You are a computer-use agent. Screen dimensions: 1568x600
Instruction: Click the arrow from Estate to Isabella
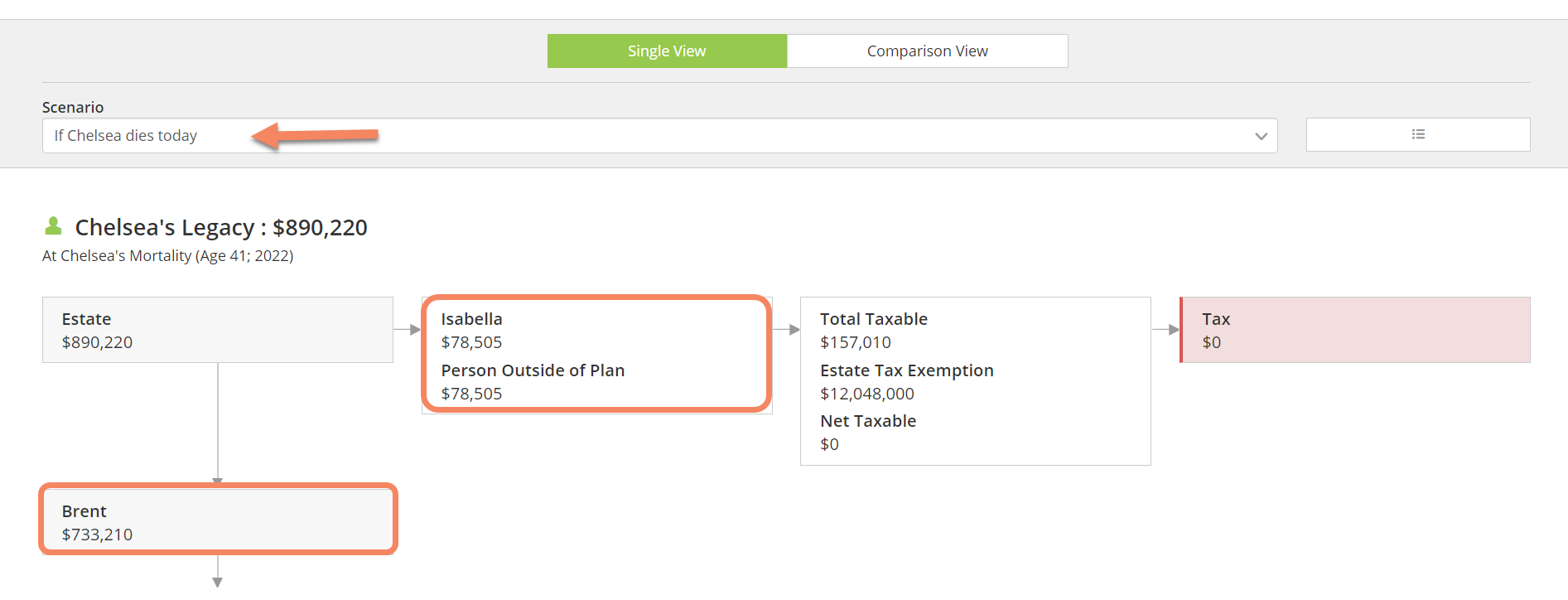click(408, 330)
